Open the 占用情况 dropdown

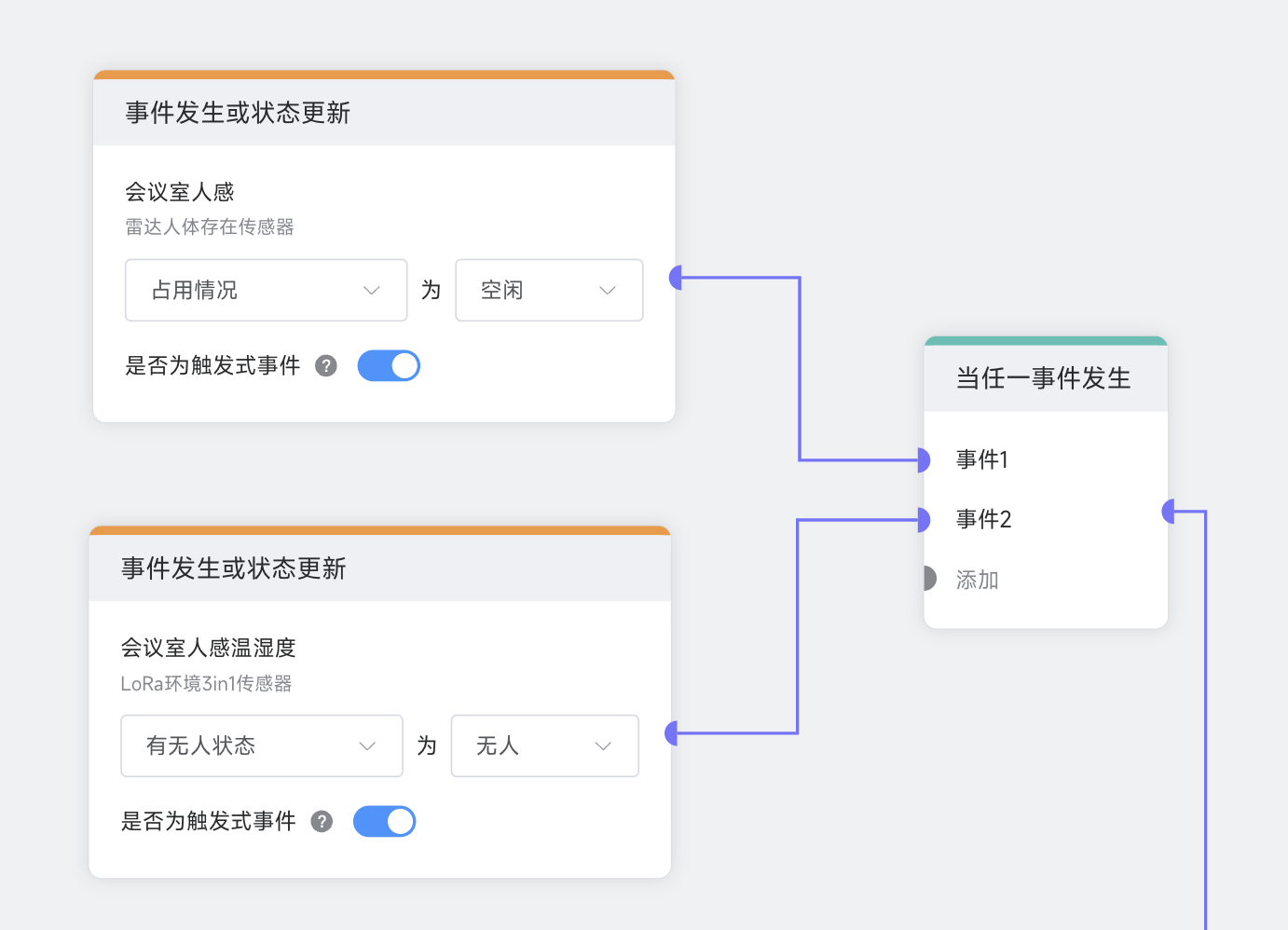coord(266,290)
